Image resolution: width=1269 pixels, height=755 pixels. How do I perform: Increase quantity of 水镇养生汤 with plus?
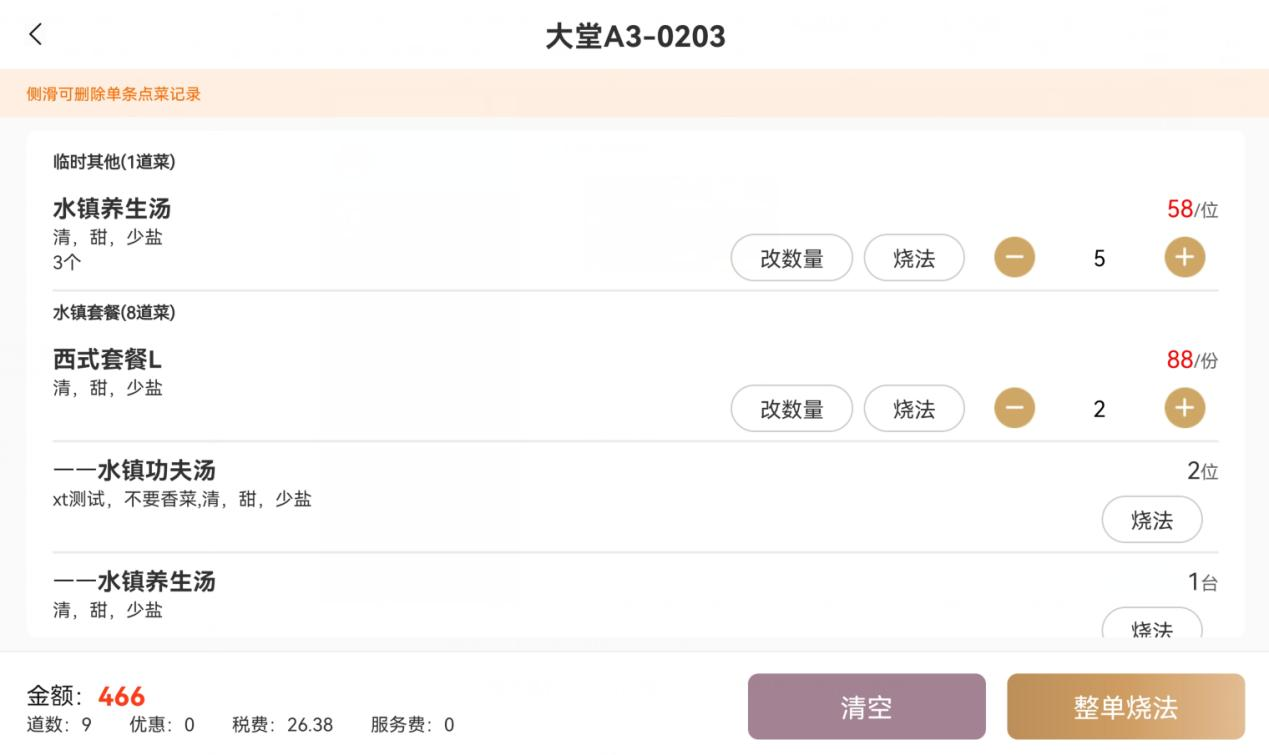(1185, 258)
